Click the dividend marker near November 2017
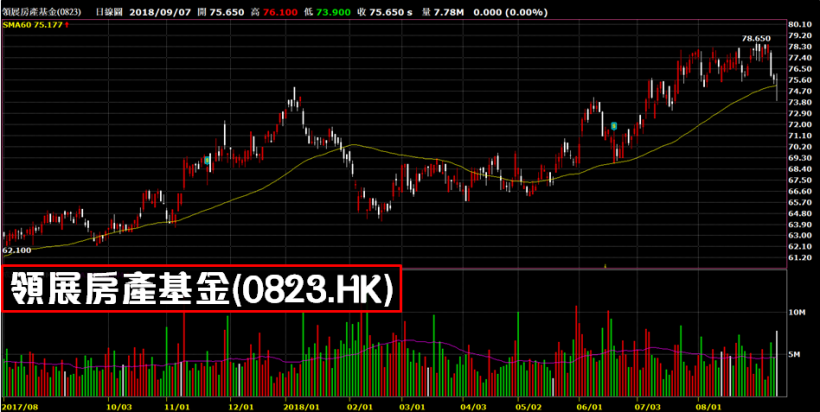Viewport: 820px width, 412px height. click(207, 160)
